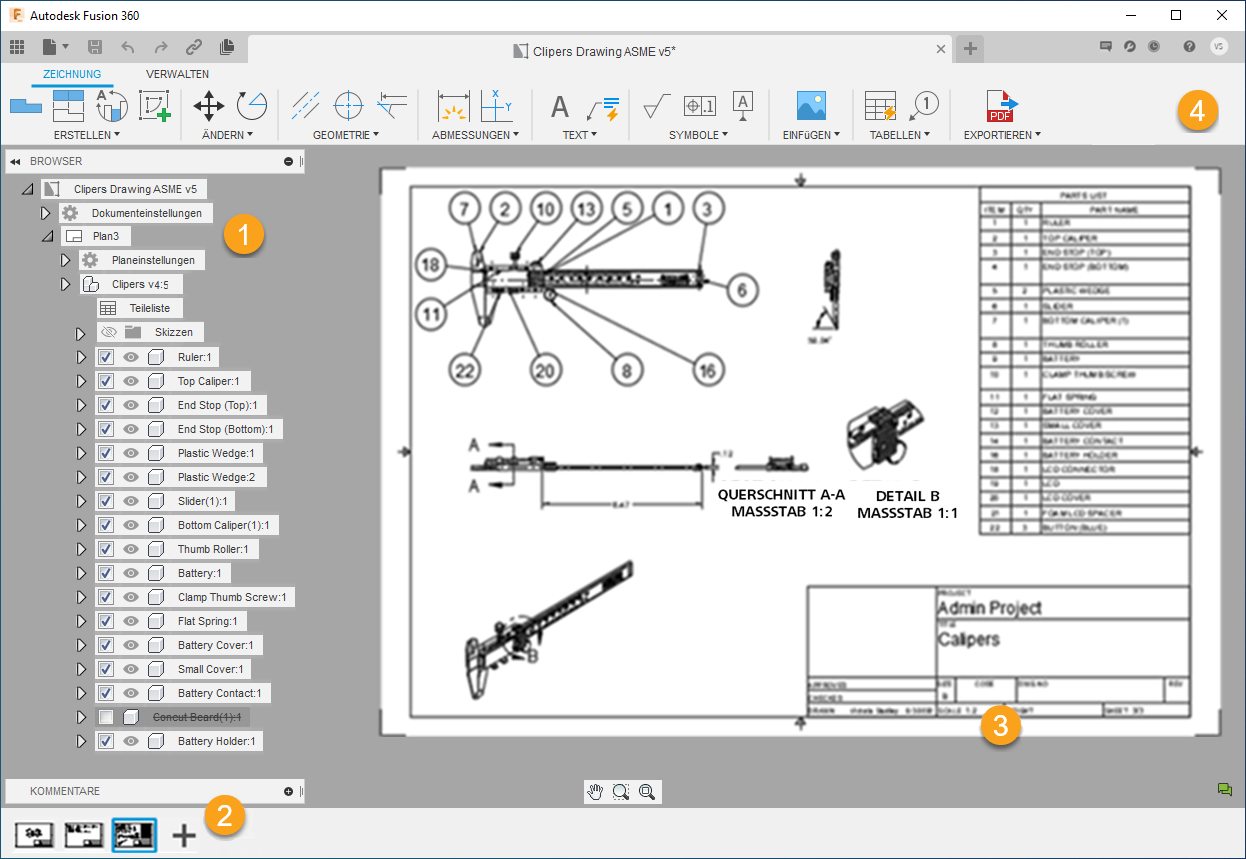Viewport: 1246px width, 859px height.
Task: Open the GEOMETRIE dropdown
Action: 345,134
